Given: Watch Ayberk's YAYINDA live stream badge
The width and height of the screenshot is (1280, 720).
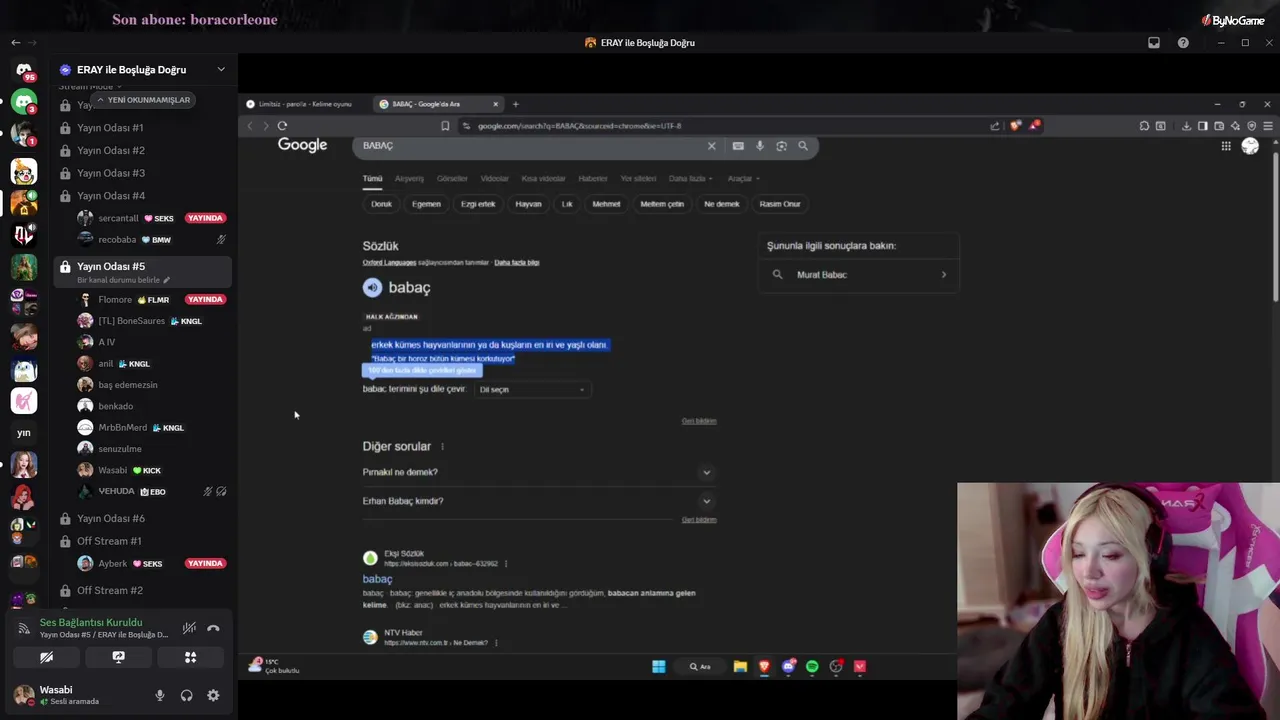Looking at the screenshot, I should [x=205, y=563].
